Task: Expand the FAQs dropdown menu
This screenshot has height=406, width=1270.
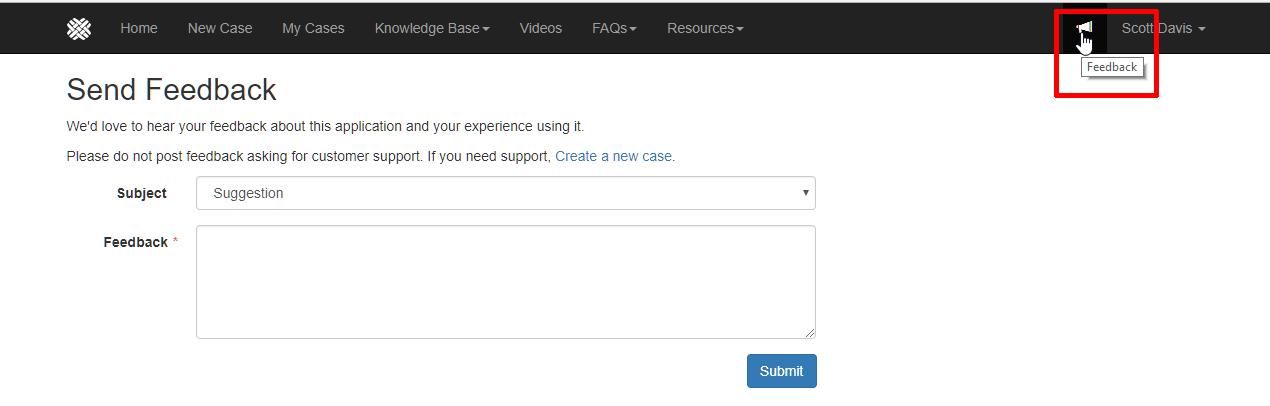Action: (x=614, y=28)
